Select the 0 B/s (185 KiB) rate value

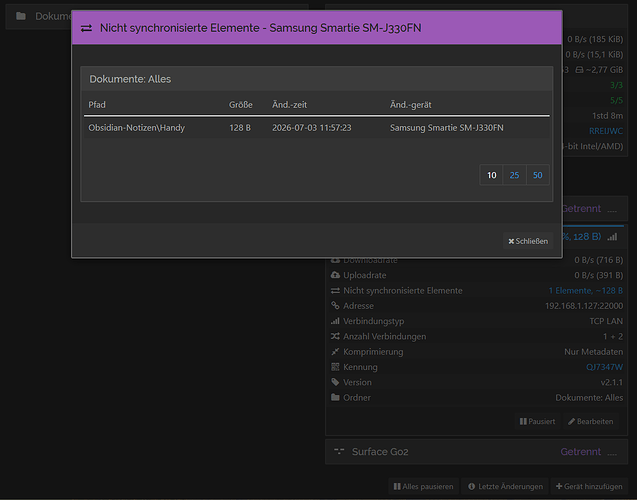pyautogui.click(x=595, y=39)
